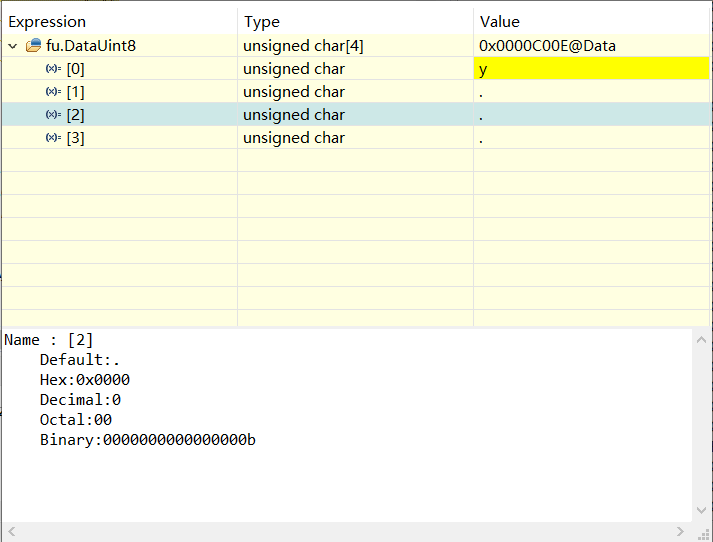The image size is (713, 542).
Task: Sort by the Expression column header
Action: (47, 21)
